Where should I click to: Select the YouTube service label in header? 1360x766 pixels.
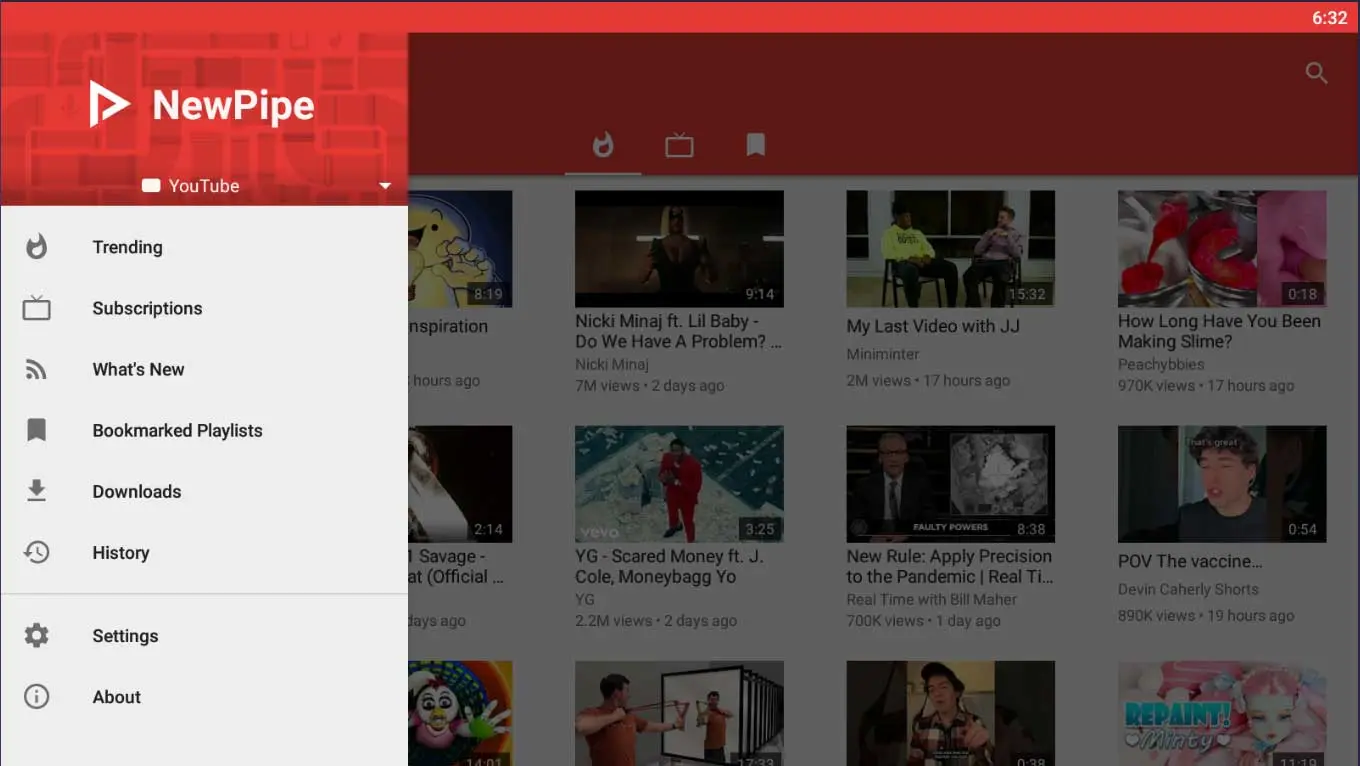click(203, 186)
